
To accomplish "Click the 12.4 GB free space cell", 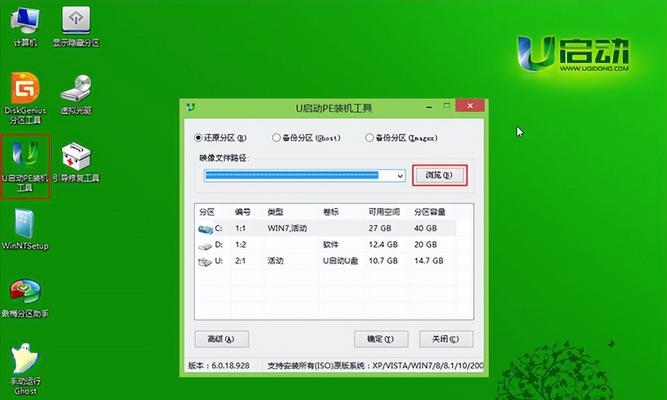I will coord(383,245).
